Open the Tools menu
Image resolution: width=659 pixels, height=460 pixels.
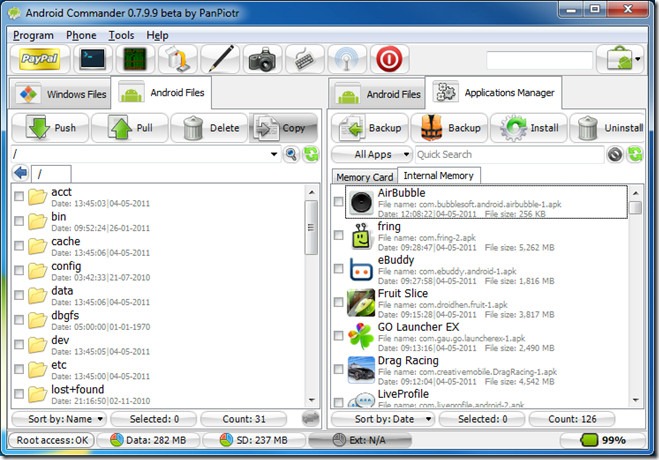[x=121, y=35]
